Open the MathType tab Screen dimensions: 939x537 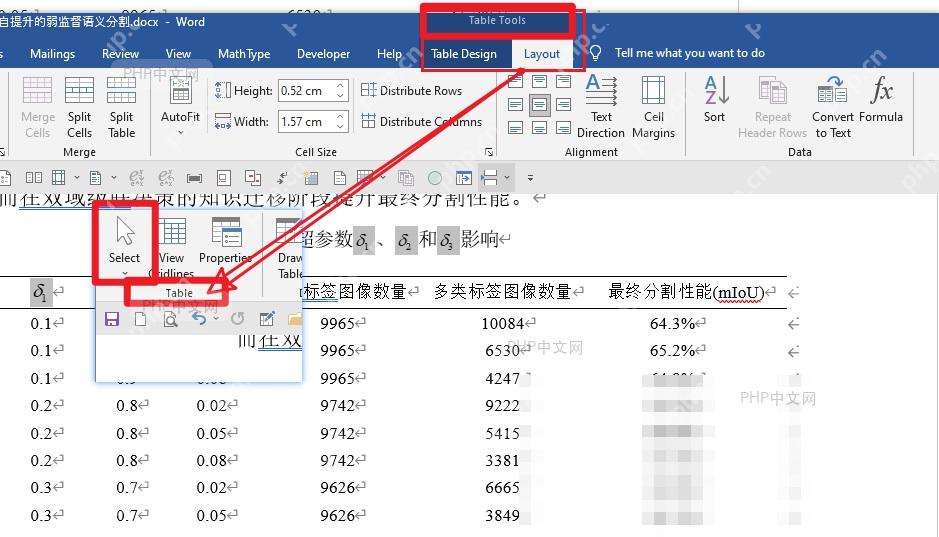click(x=244, y=54)
